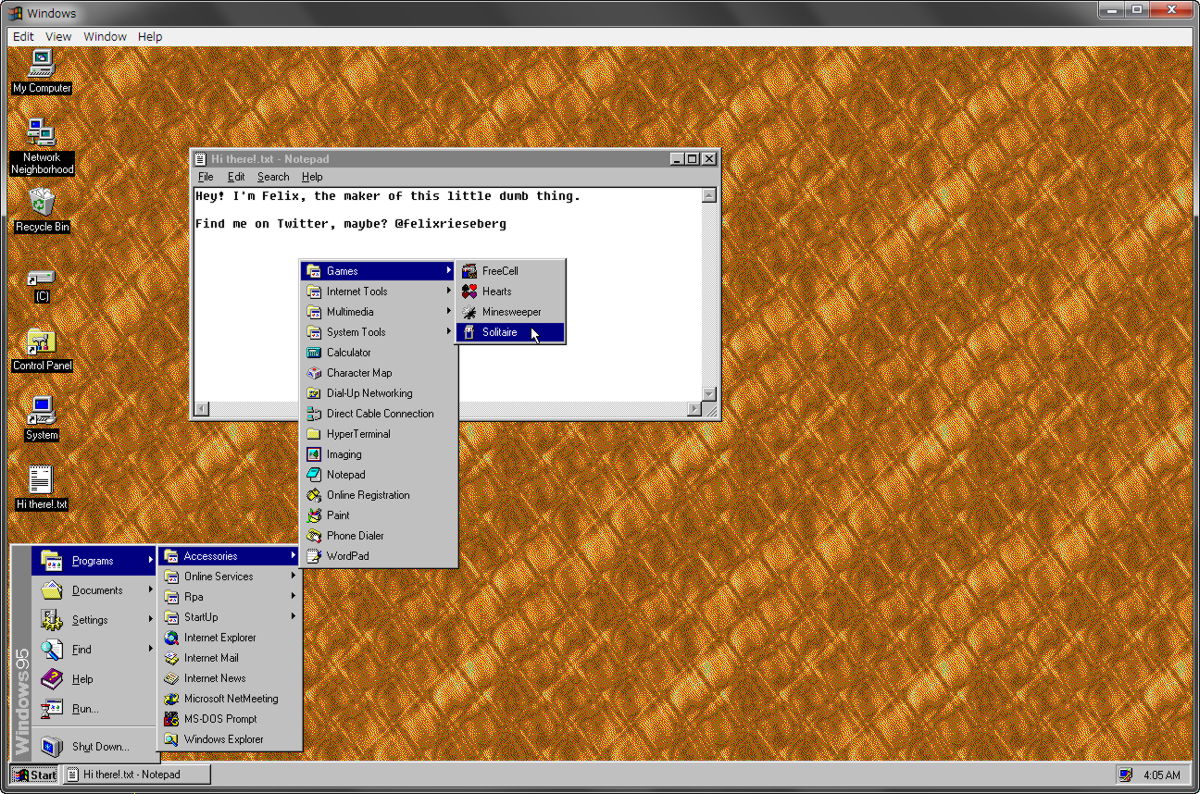Launch Windows Explorer from Programs
The image size is (1200, 794).
click(229, 739)
